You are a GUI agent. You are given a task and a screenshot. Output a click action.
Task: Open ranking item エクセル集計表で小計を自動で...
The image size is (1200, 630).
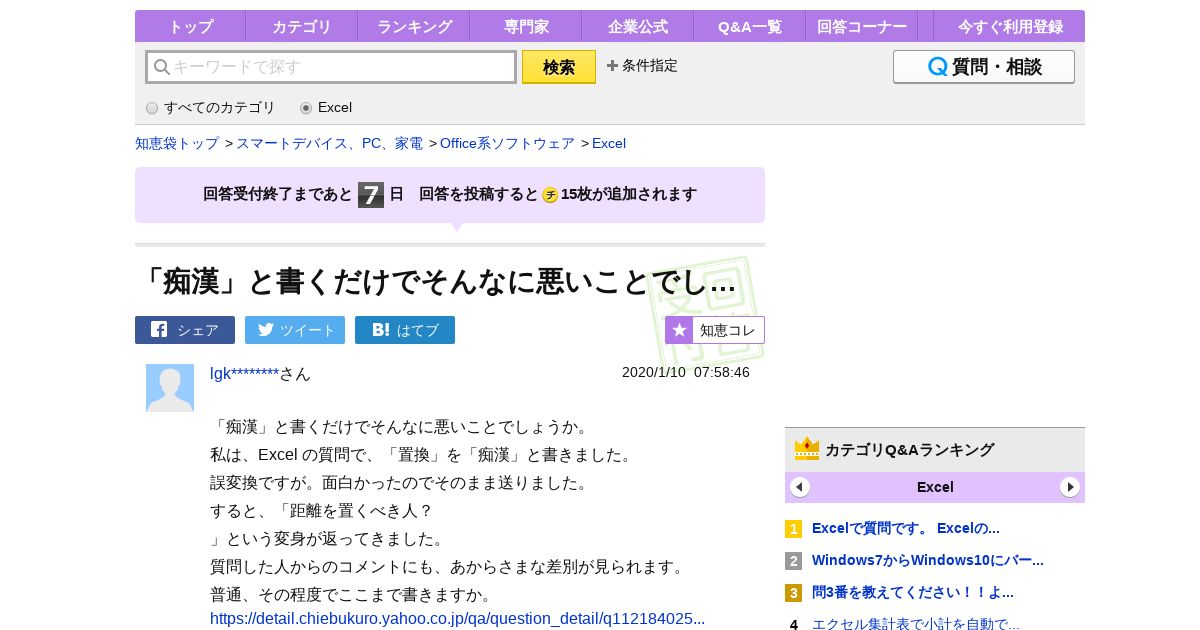(916, 624)
